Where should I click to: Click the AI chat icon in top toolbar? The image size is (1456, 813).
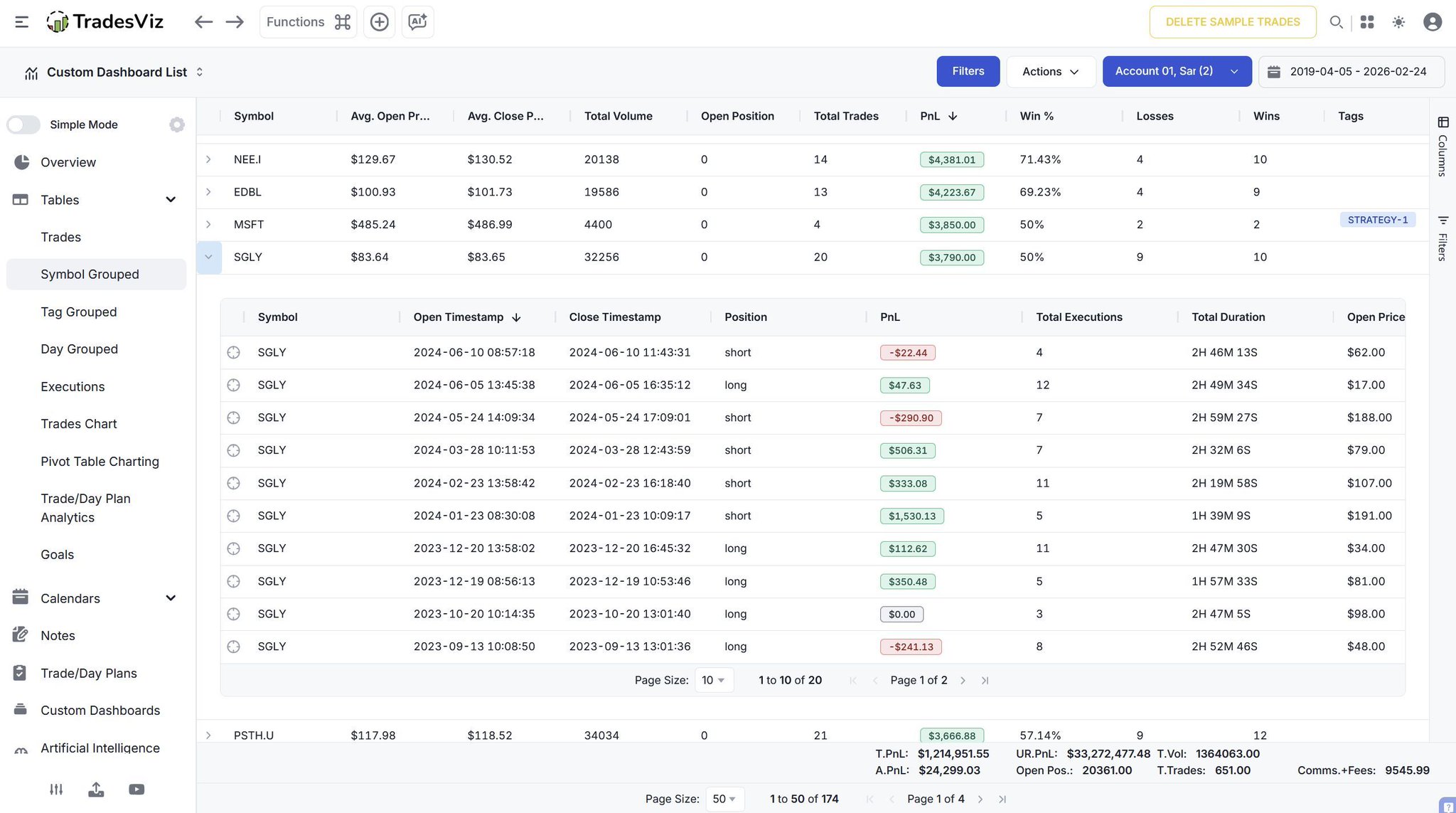pos(417,22)
